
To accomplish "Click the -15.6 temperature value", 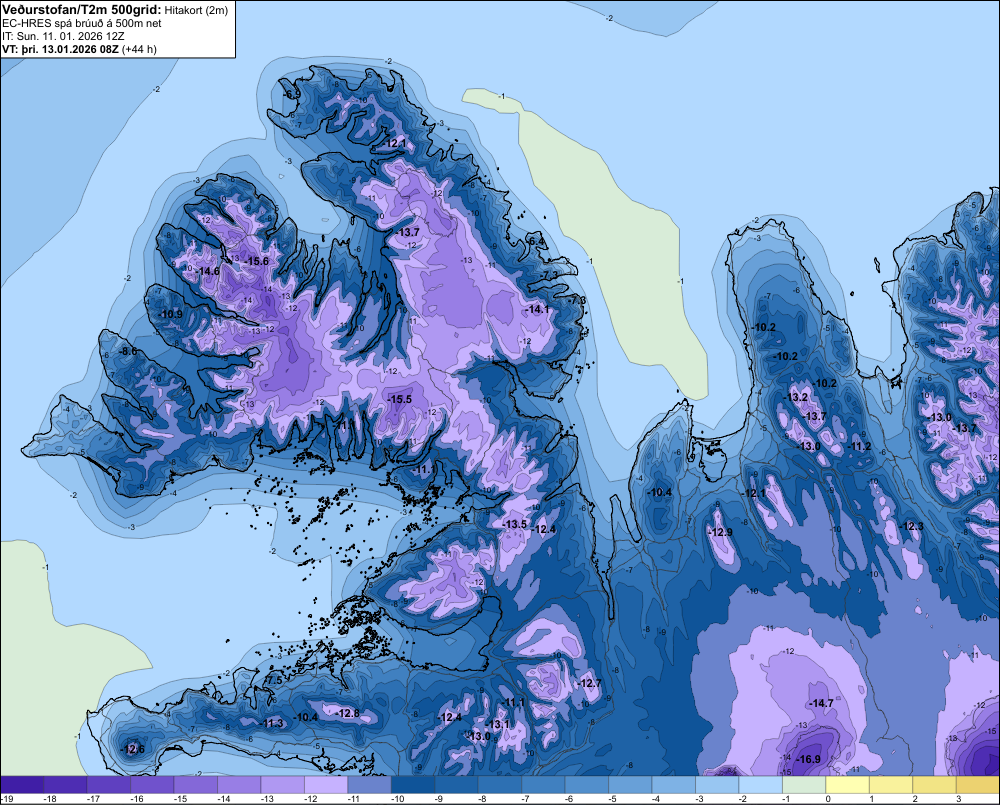I will [256, 261].
